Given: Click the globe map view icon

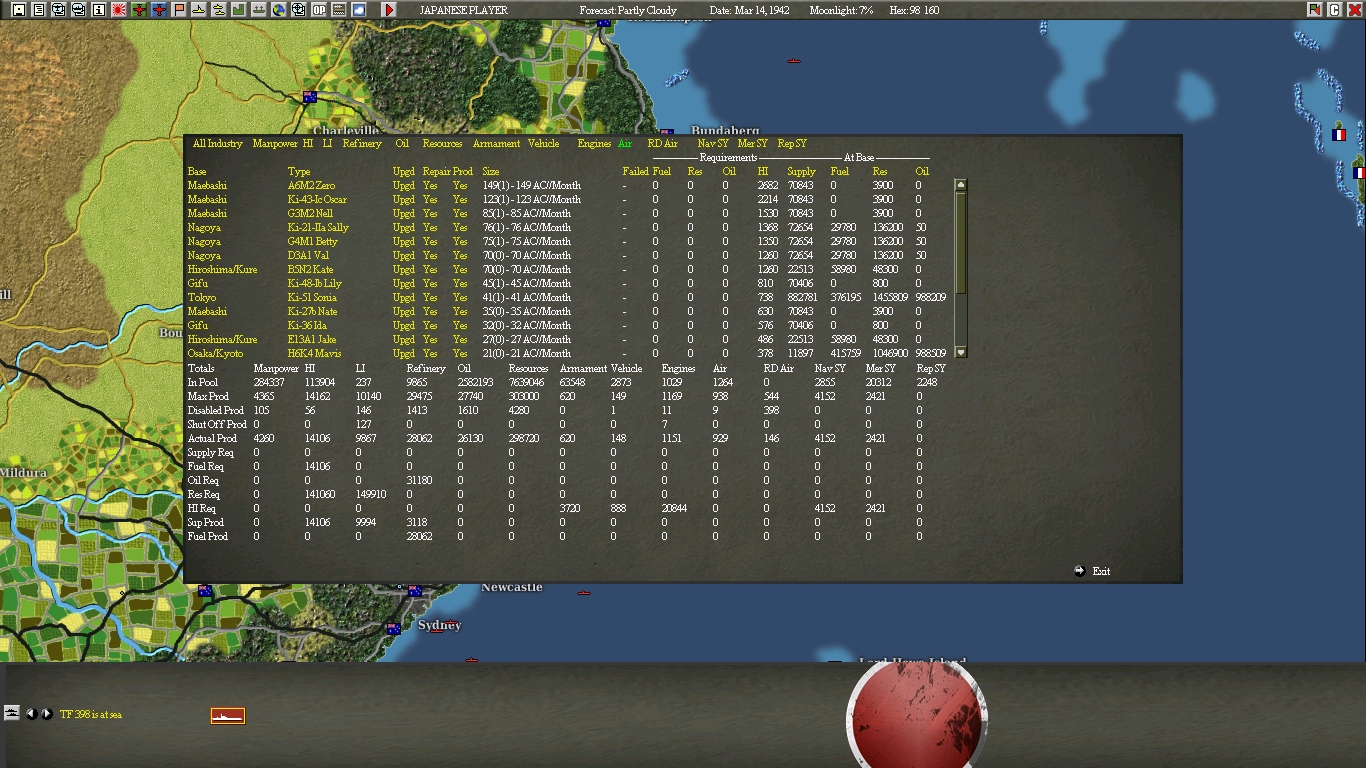Looking at the screenshot, I should click(277, 9).
